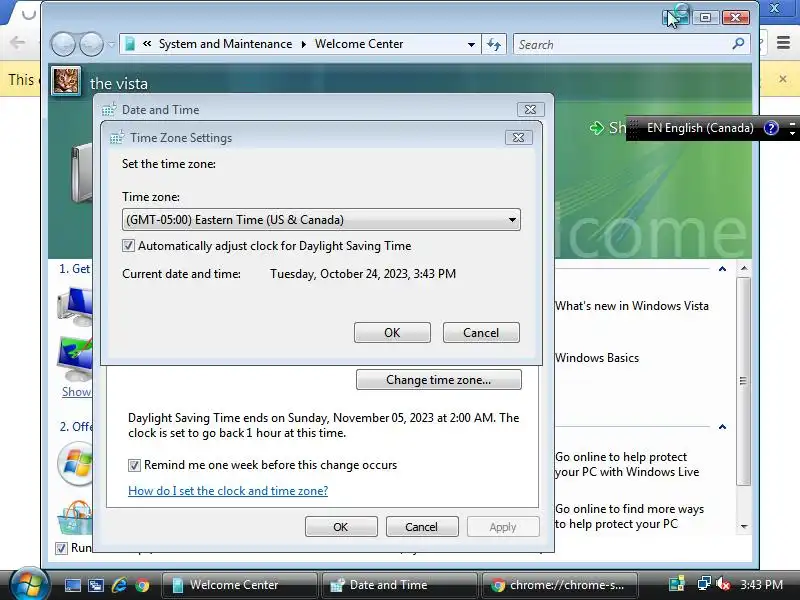Collapse the Get started section chevron
The image size is (800, 600).
722,269
